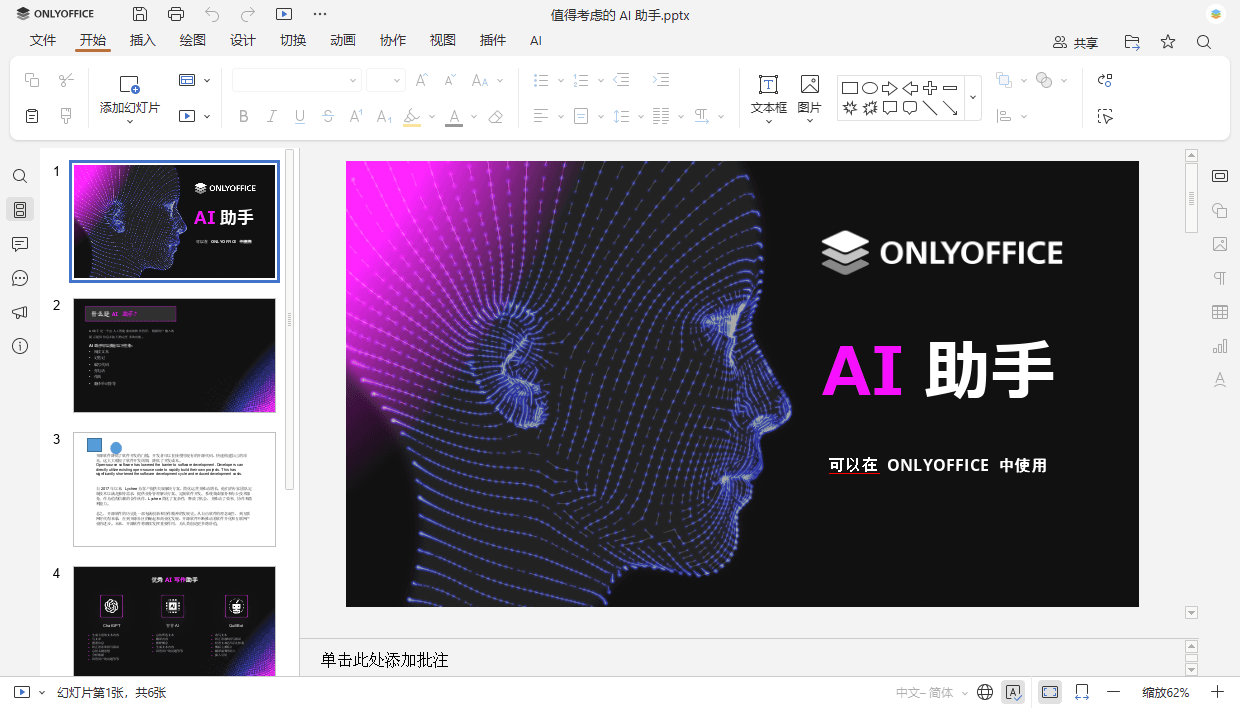The image size is (1240, 708).
Task: Expand the shapes gallery dropdown
Action: pyautogui.click(x=971, y=97)
